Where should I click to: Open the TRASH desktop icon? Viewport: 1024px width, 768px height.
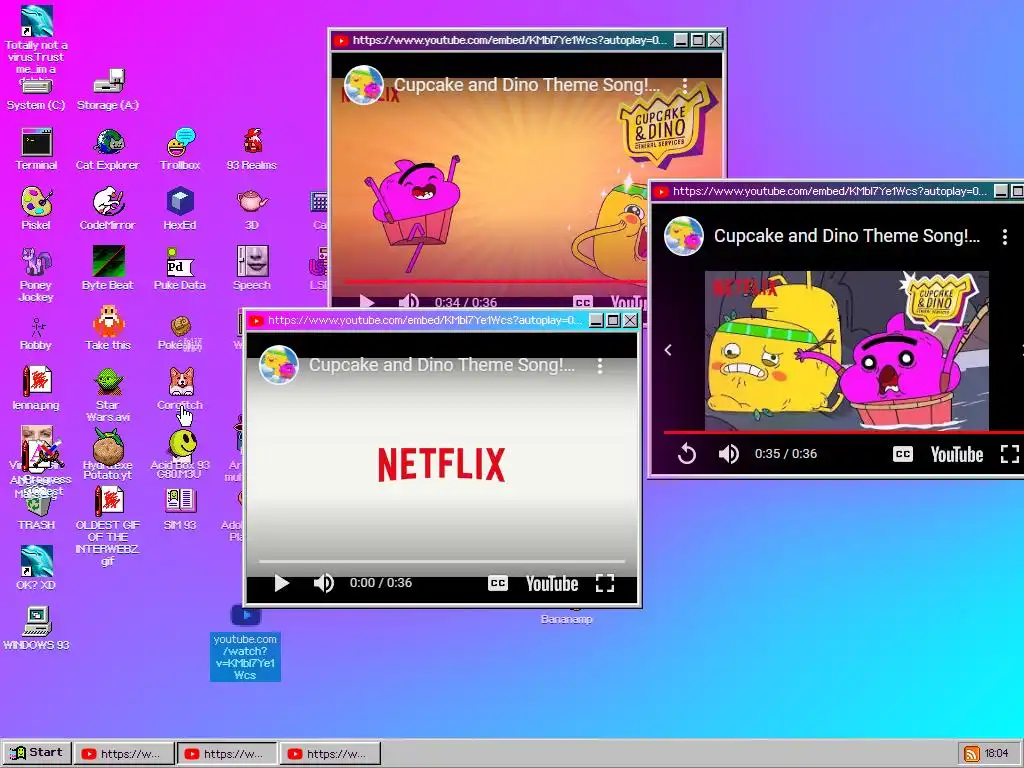coord(37,511)
